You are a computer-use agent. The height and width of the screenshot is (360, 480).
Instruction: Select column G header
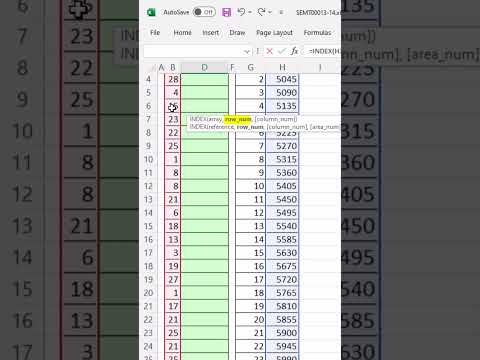[x=251, y=68]
